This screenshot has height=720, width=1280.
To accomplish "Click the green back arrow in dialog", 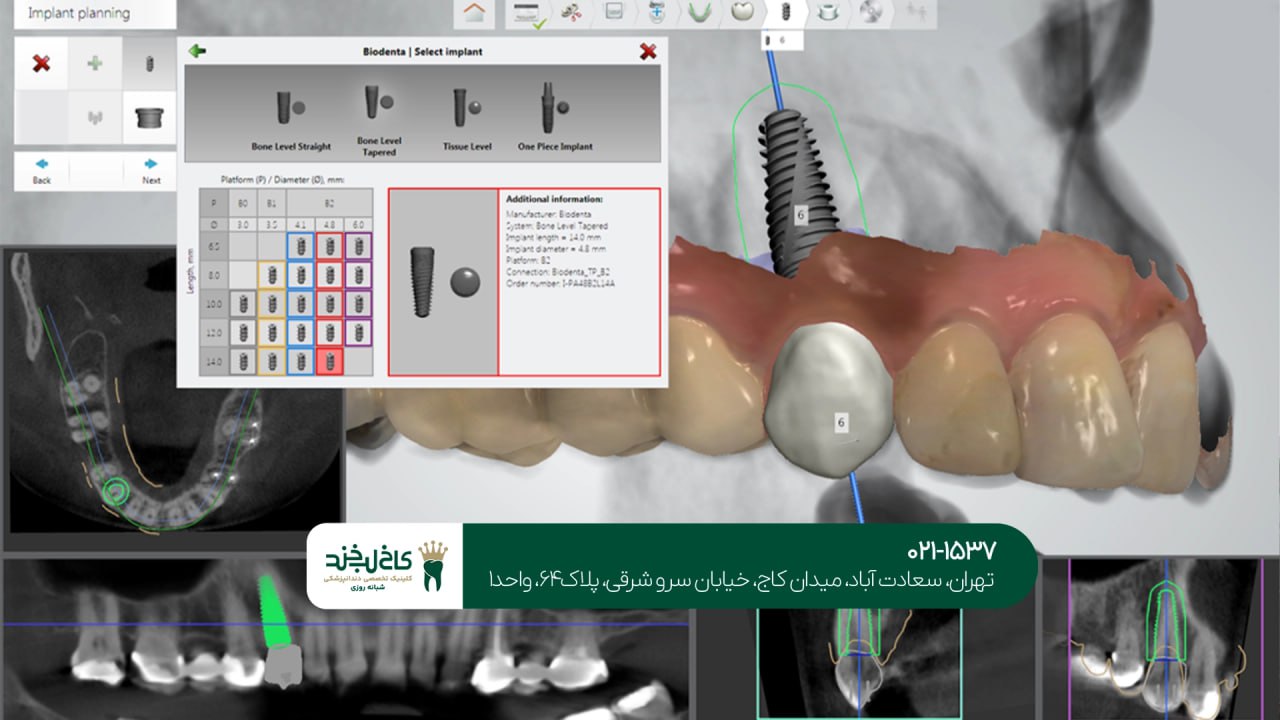I will [197, 51].
